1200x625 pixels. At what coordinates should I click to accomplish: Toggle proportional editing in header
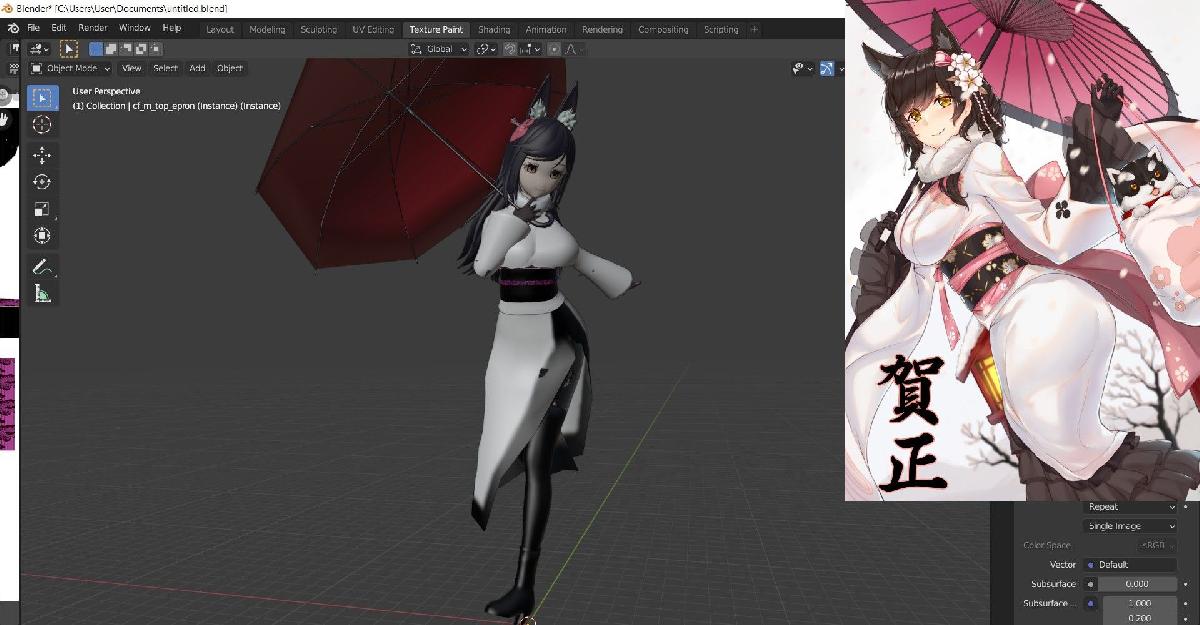click(555, 49)
